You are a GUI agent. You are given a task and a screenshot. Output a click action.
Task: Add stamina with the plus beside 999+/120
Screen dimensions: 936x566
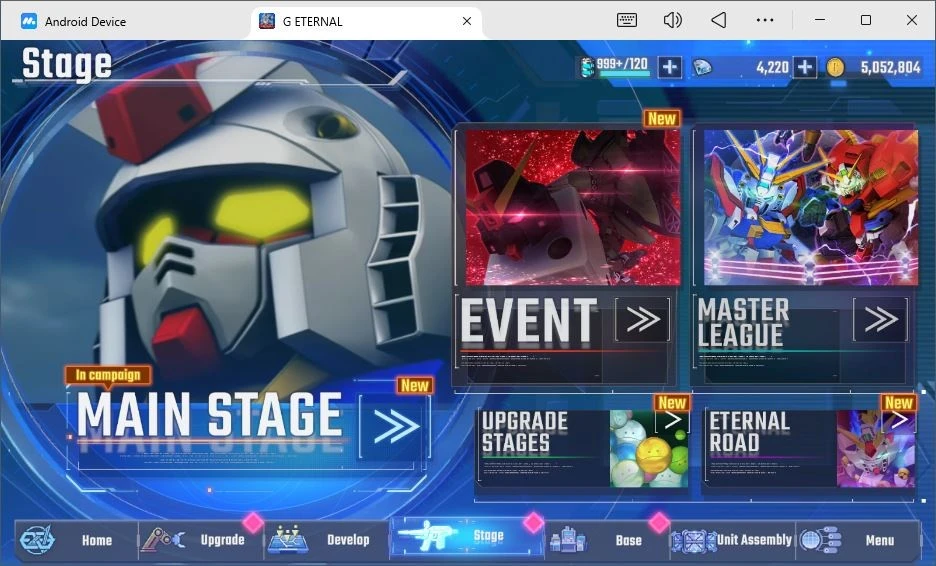coord(670,67)
